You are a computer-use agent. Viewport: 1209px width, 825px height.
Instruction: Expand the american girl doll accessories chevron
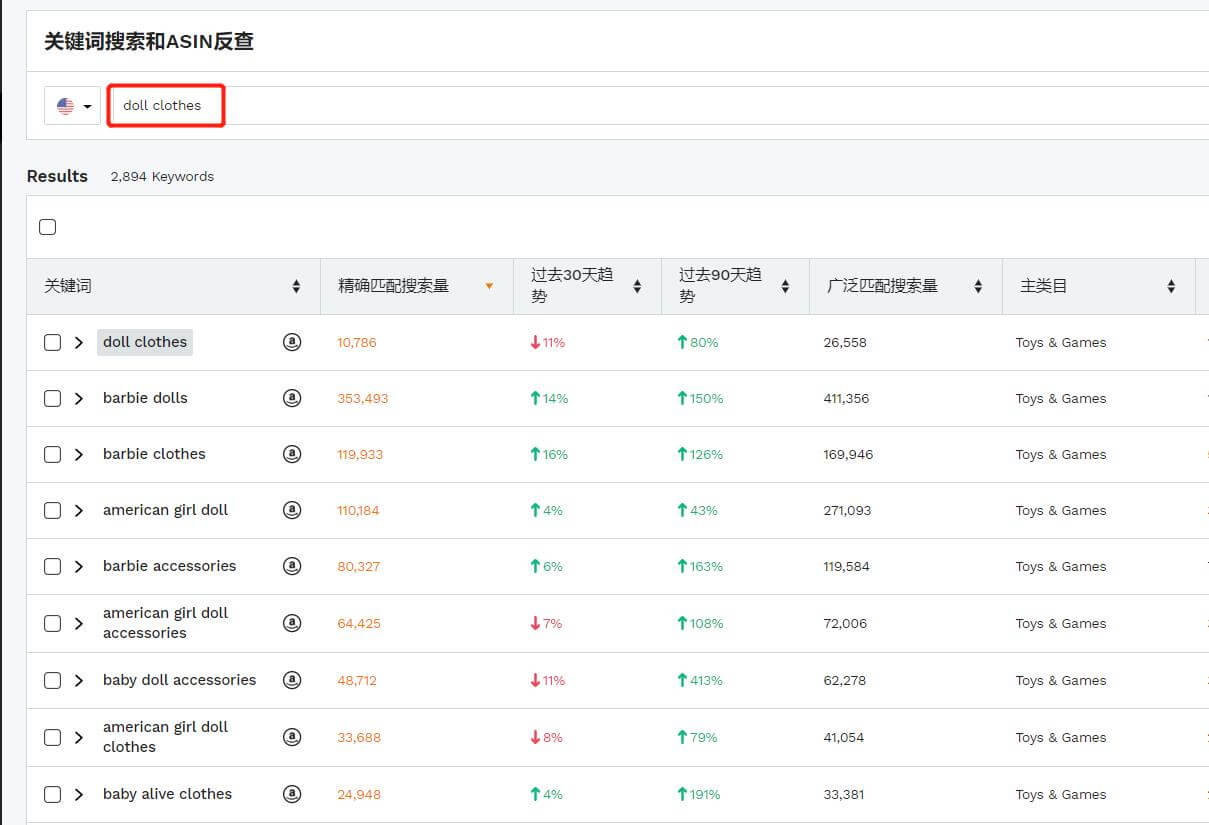point(79,623)
